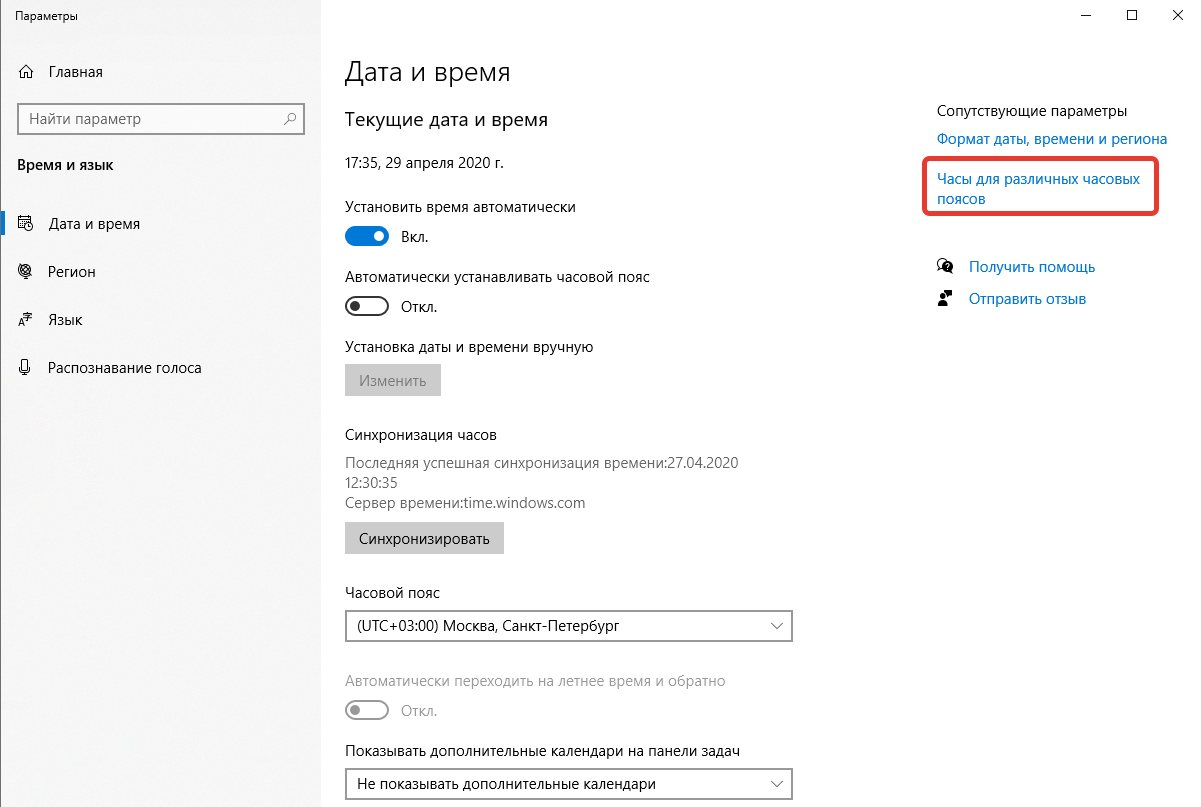
Task: Click the Получить помощь link
Action: point(1032,267)
